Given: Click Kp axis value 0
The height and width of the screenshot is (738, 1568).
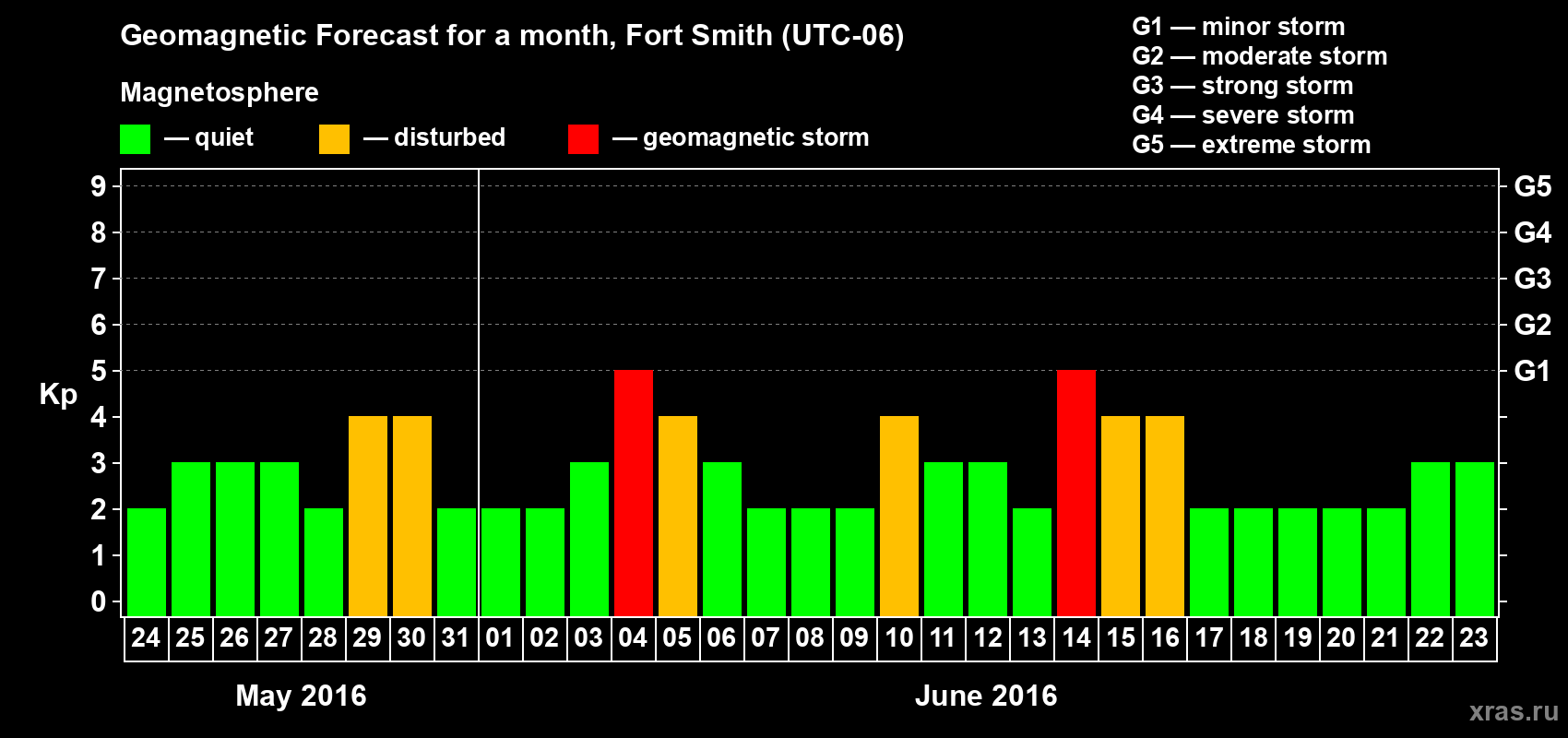Looking at the screenshot, I should click(x=99, y=601).
